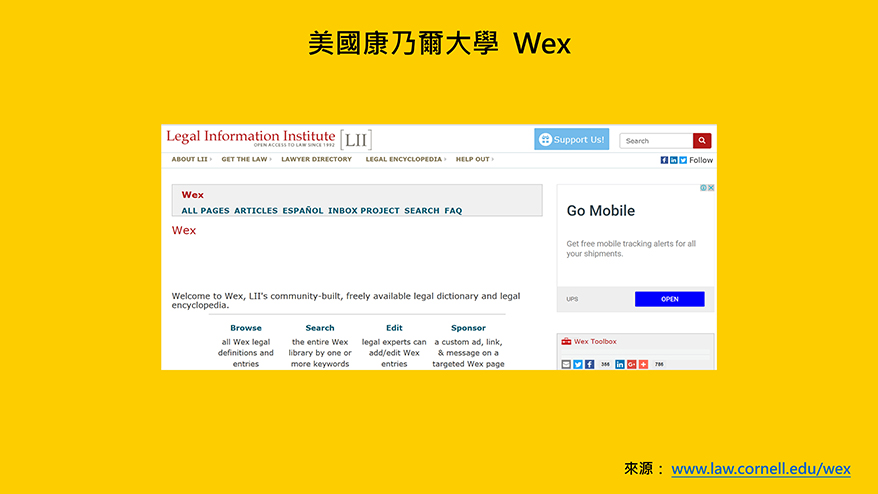878x494 pixels.
Task: Expand the Get the Law menu
Action: point(246,159)
